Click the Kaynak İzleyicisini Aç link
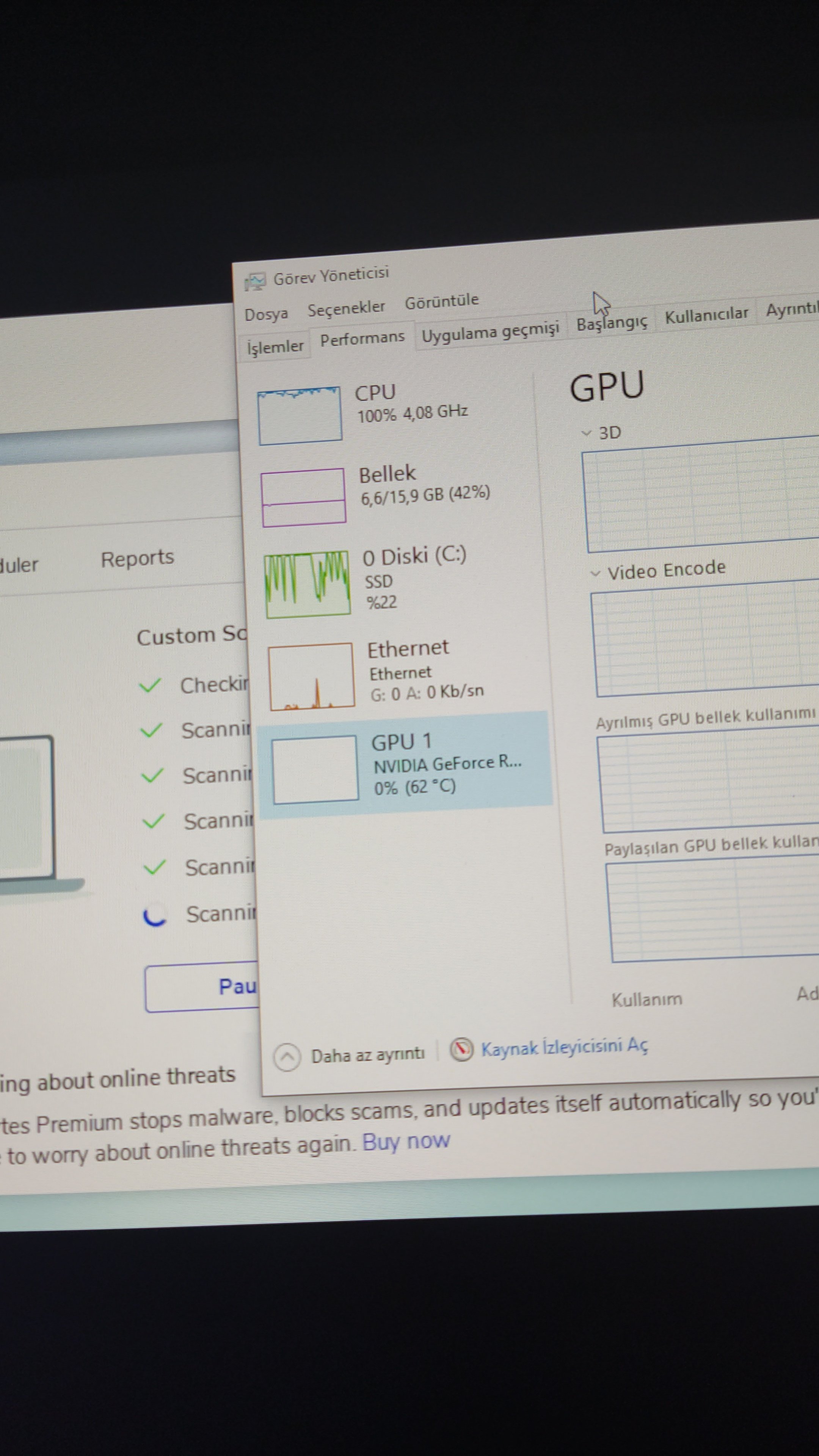 564,1047
